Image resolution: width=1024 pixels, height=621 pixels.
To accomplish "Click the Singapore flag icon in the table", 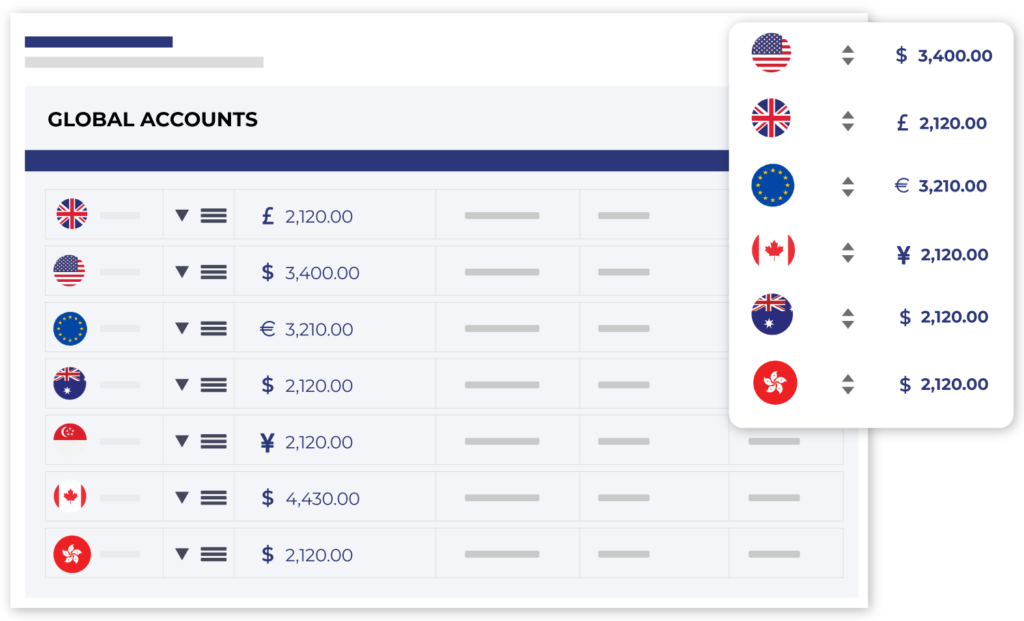I will pos(70,440).
